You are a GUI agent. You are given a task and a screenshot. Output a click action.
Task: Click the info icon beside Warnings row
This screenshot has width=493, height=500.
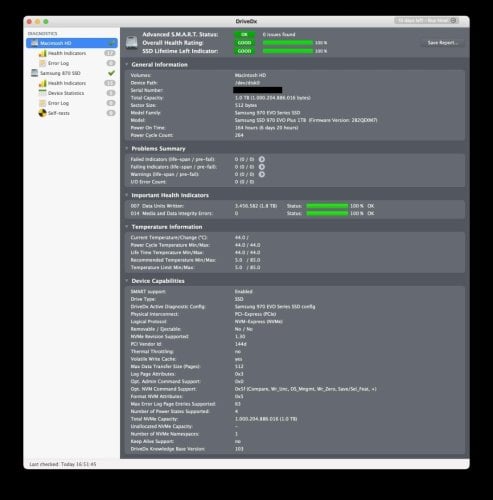coord(262,174)
